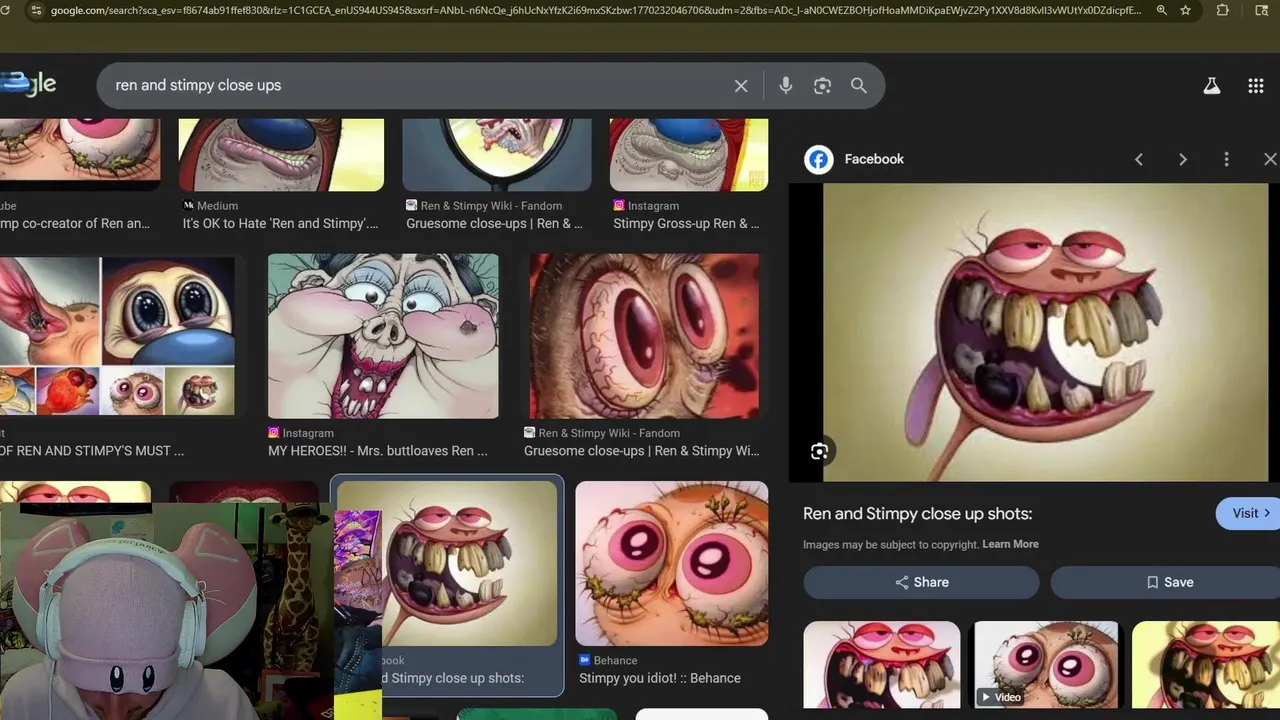
Task: Click 'Stimpy you idiot! :: Behance' caption
Action: pos(660,678)
